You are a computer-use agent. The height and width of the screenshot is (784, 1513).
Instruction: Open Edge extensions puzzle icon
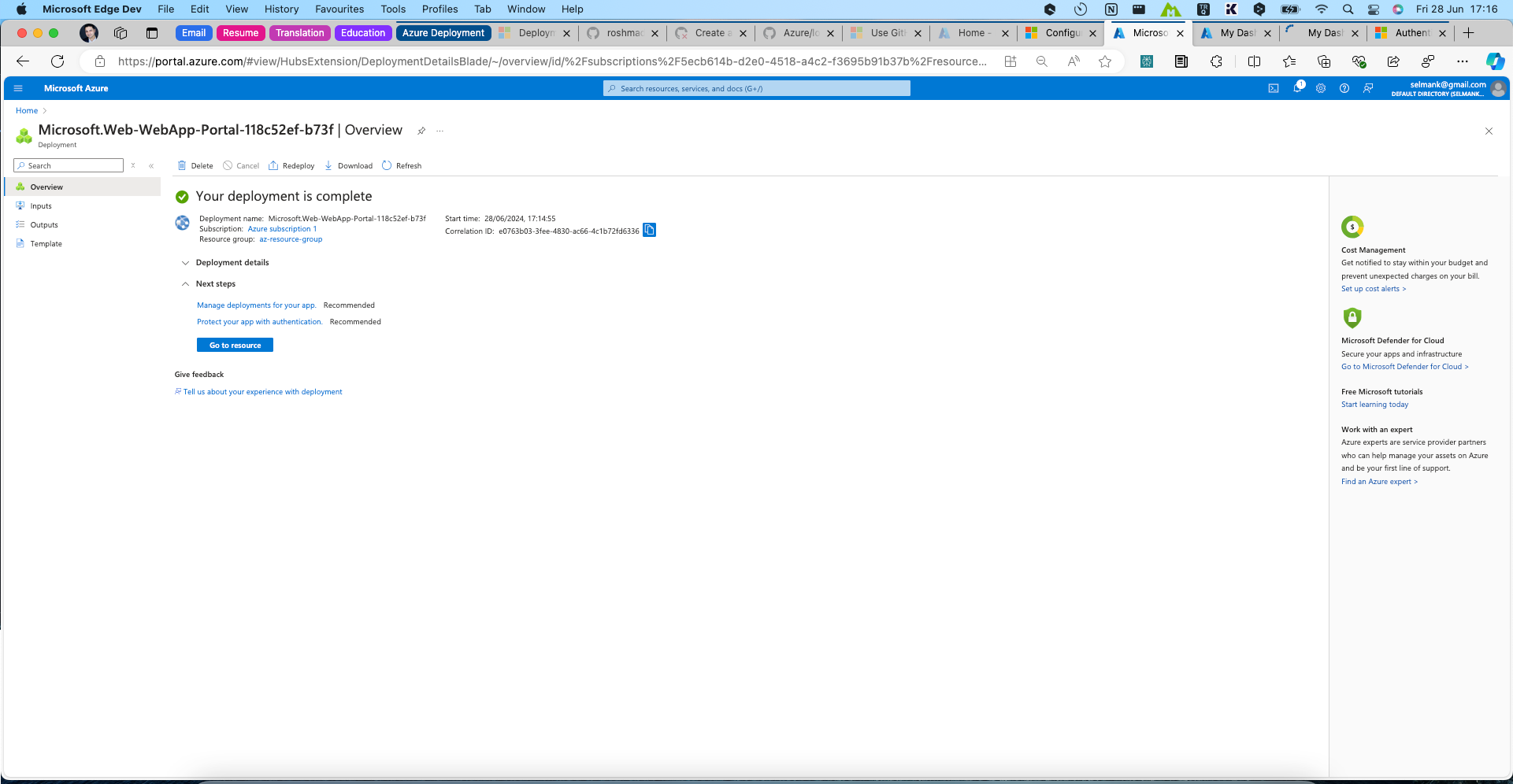(1216, 61)
